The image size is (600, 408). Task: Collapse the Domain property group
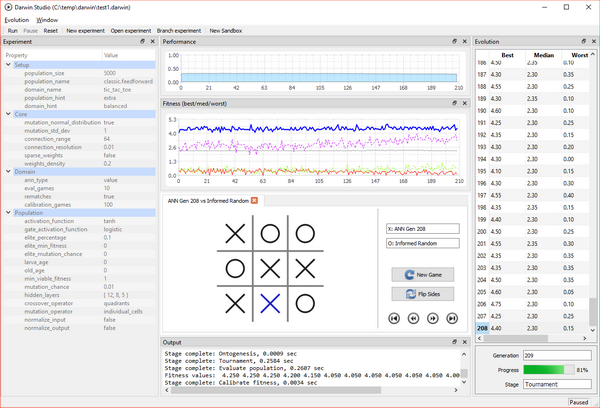coord(8,171)
